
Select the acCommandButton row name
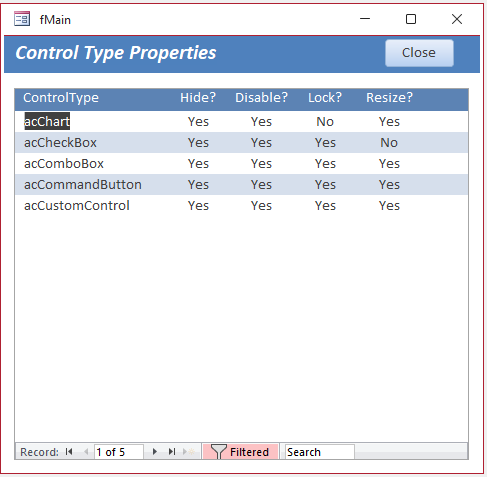pyautogui.click(x=83, y=185)
